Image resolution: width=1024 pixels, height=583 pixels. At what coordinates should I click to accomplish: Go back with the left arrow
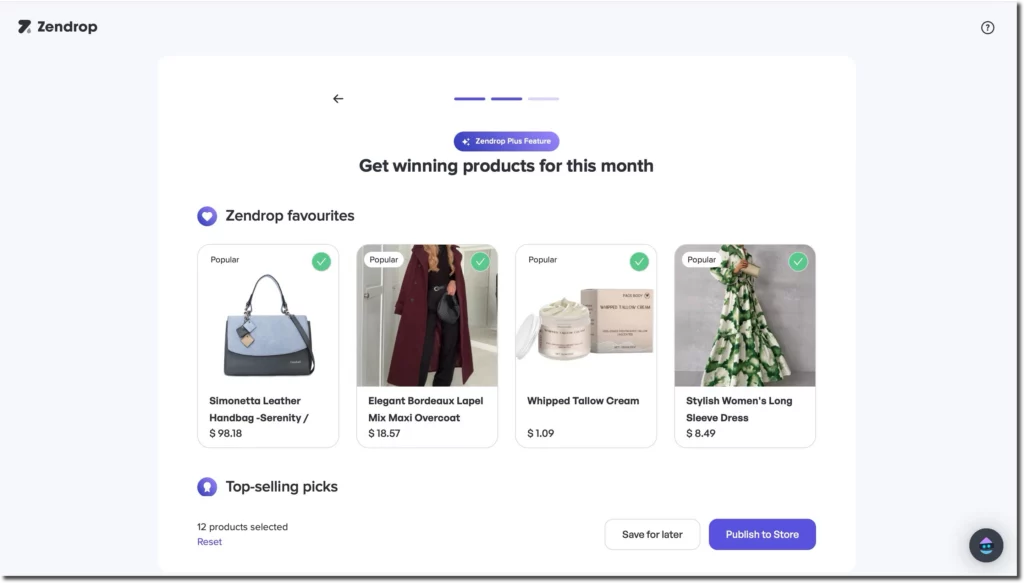point(338,99)
